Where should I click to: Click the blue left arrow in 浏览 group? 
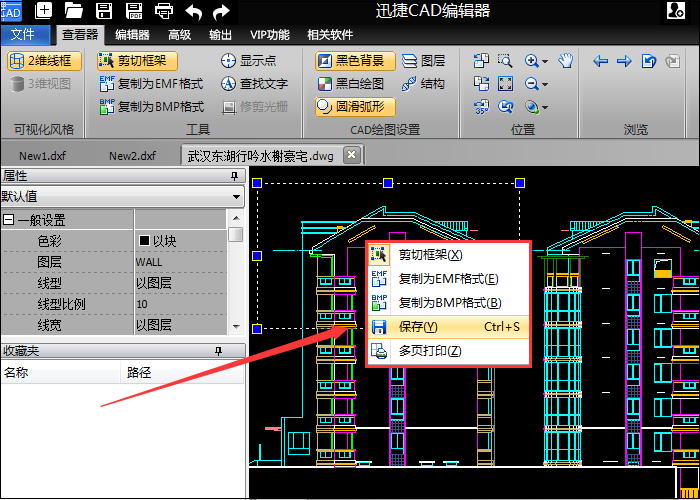pos(600,61)
